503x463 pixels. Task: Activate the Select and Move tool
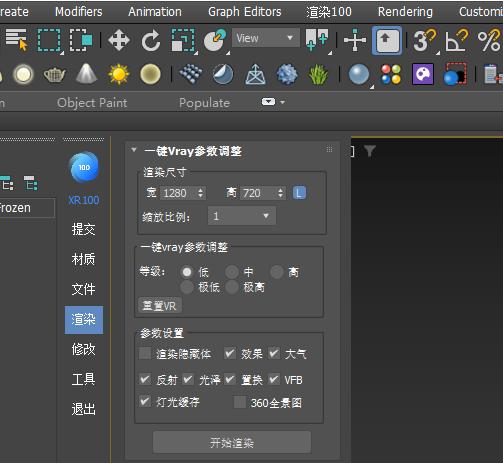119,40
